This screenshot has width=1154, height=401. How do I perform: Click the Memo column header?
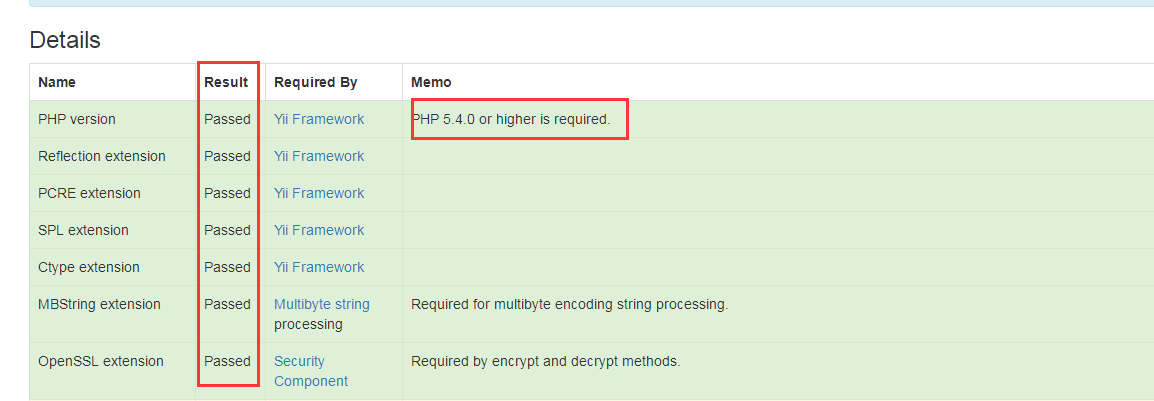click(x=431, y=82)
